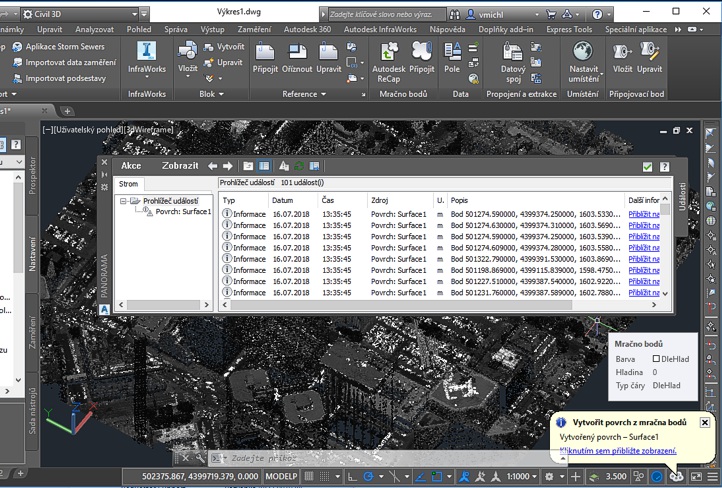Click the Panorama forward arrow
Viewport: 722px width, 488px height.
click(x=227, y=166)
